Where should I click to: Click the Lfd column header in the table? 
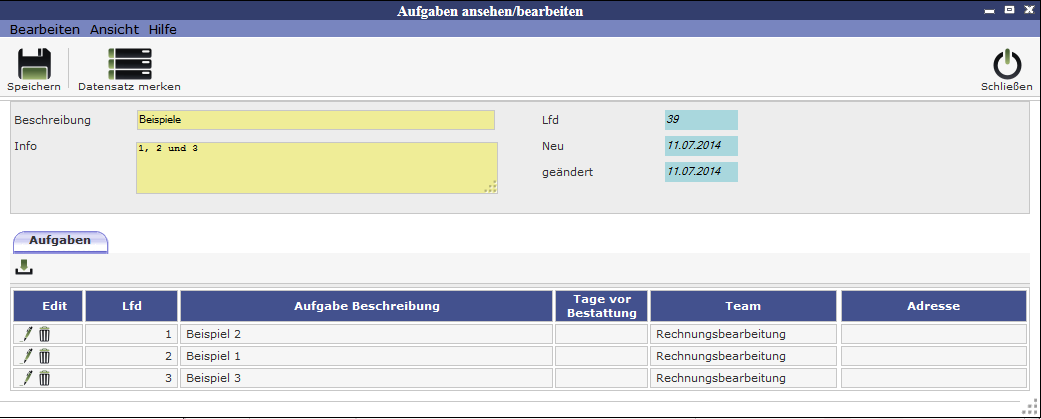pyautogui.click(x=131, y=306)
